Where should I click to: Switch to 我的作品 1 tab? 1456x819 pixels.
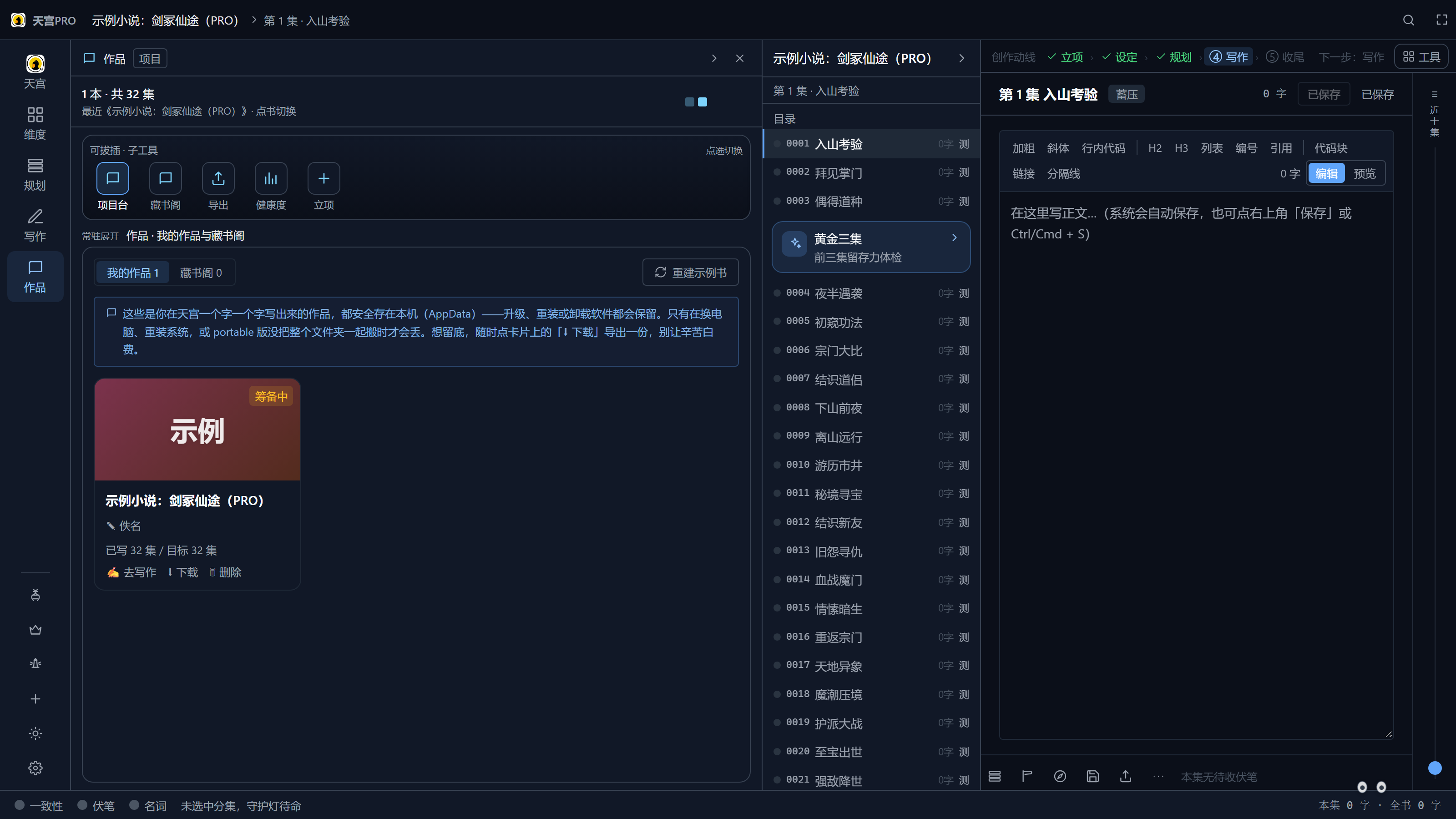point(132,273)
